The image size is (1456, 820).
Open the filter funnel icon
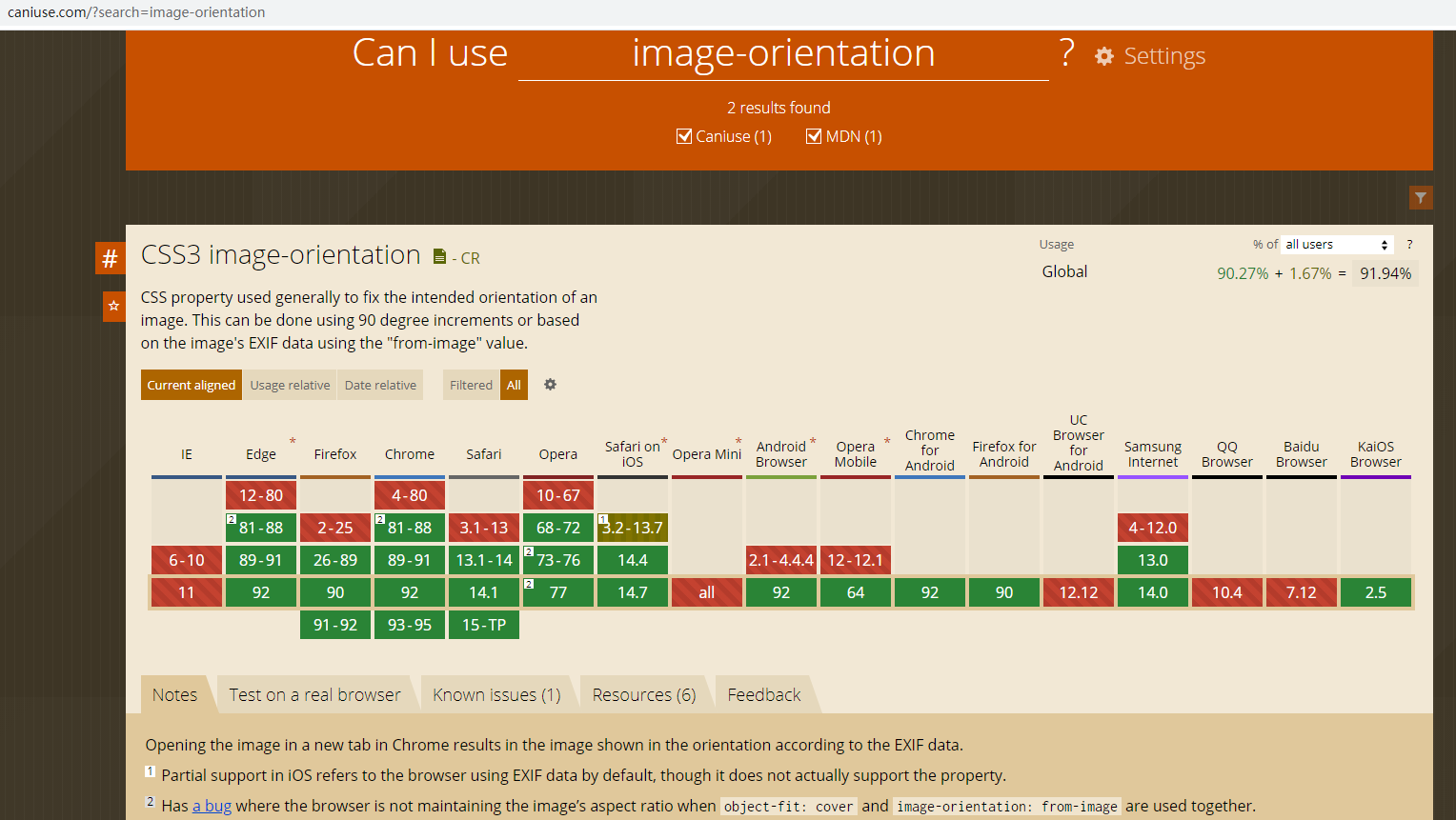(x=1421, y=197)
